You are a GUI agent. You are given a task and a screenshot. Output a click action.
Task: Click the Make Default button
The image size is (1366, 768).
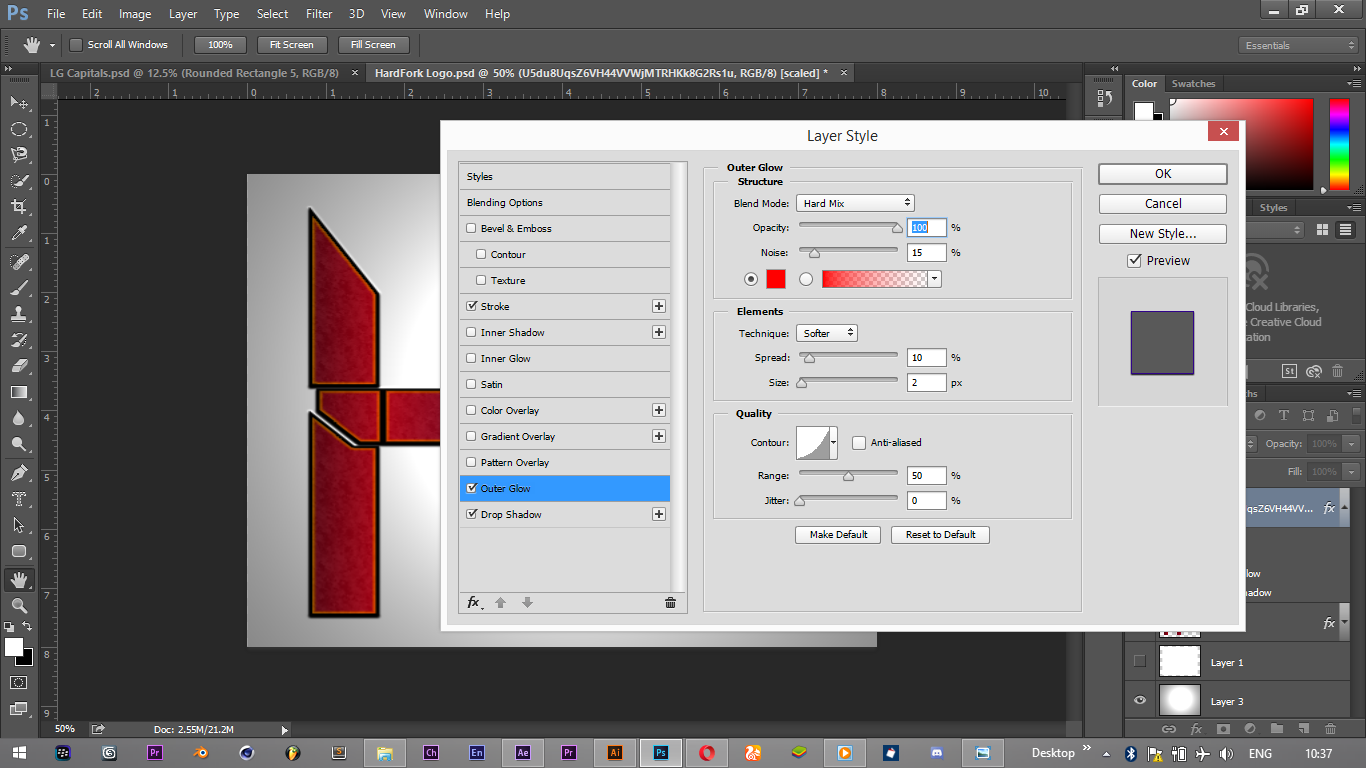838,535
